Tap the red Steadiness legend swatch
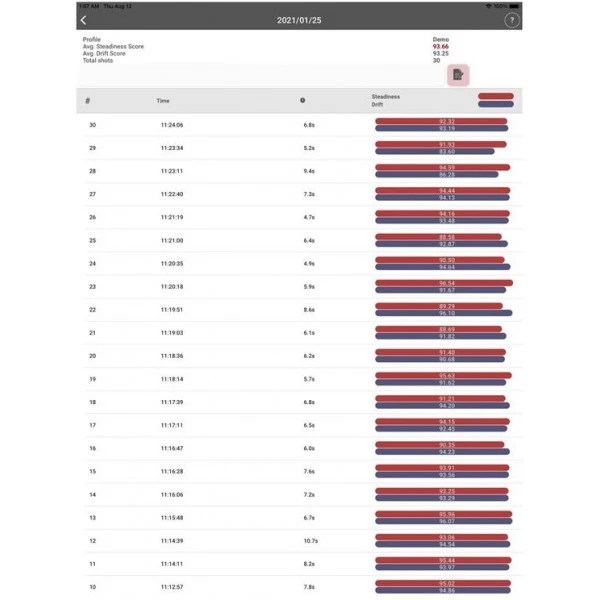 tap(496, 96)
